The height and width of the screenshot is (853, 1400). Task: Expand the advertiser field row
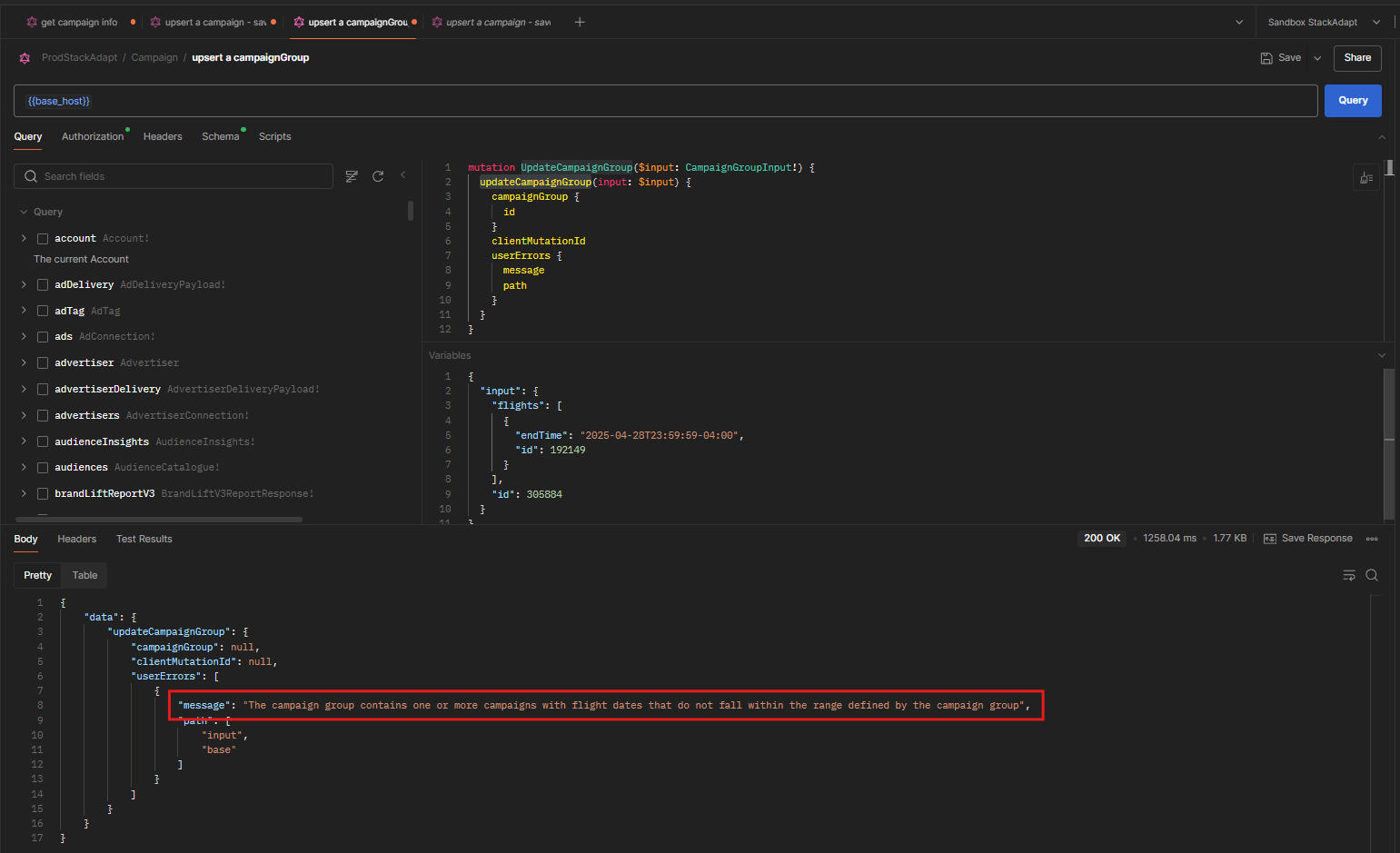[x=24, y=362]
